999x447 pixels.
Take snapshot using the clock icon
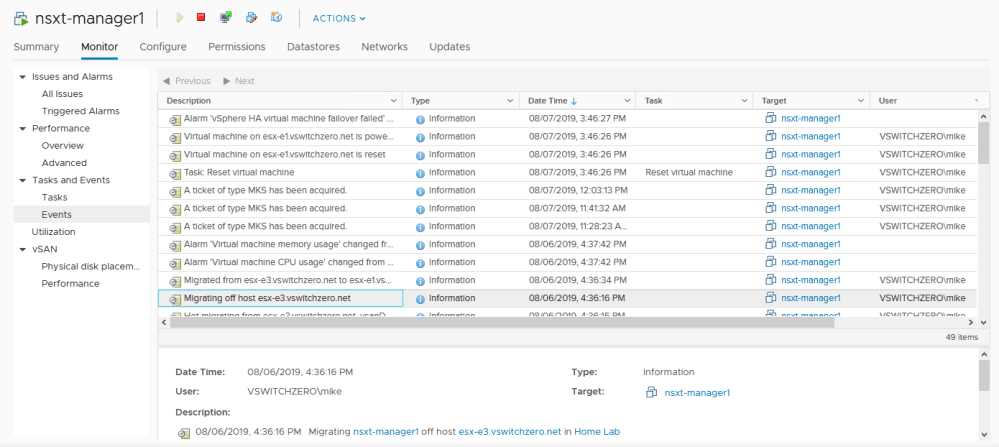[x=277, y=18]
